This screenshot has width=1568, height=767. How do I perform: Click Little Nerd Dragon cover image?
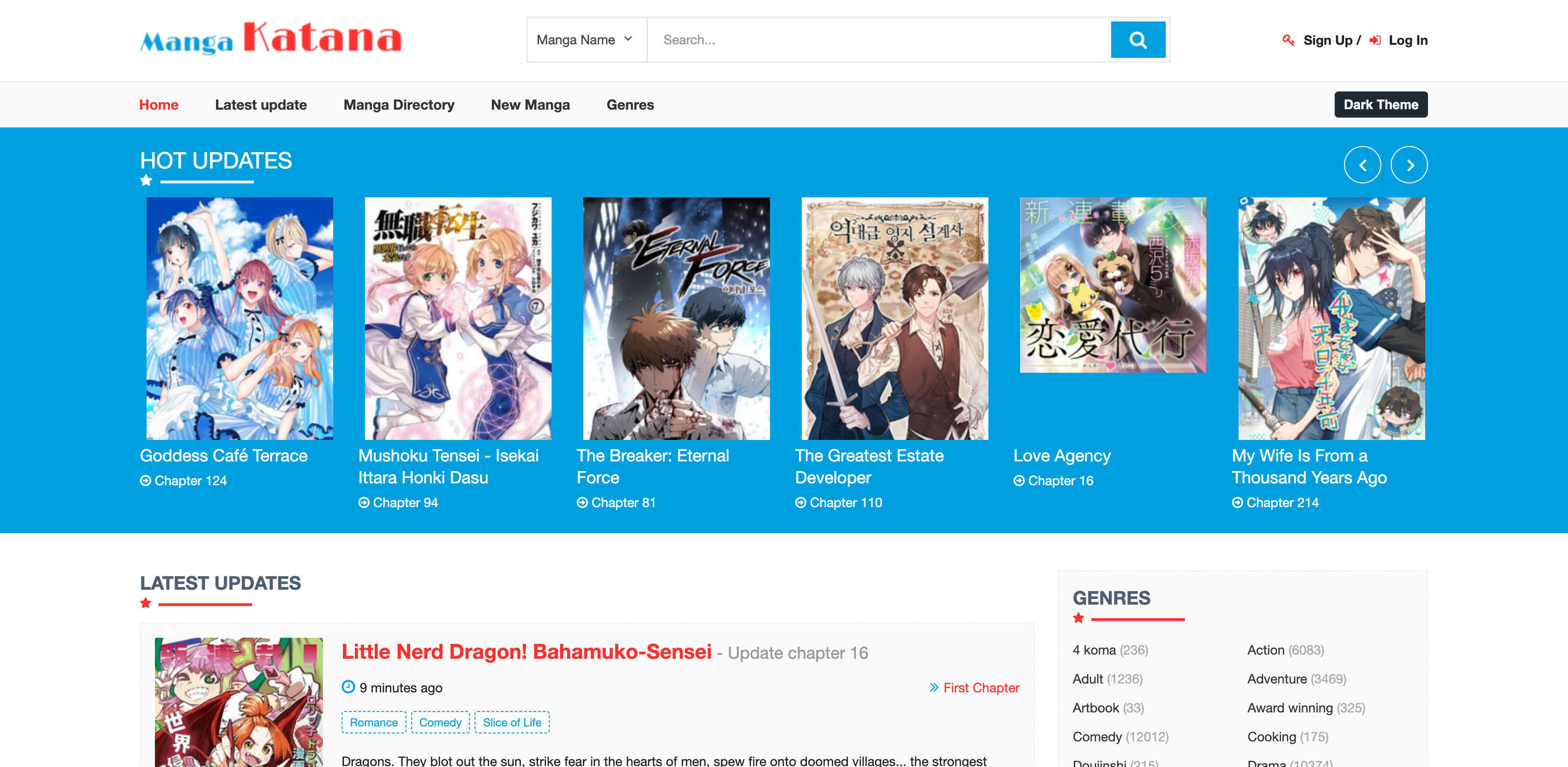[x=238, y=703]
